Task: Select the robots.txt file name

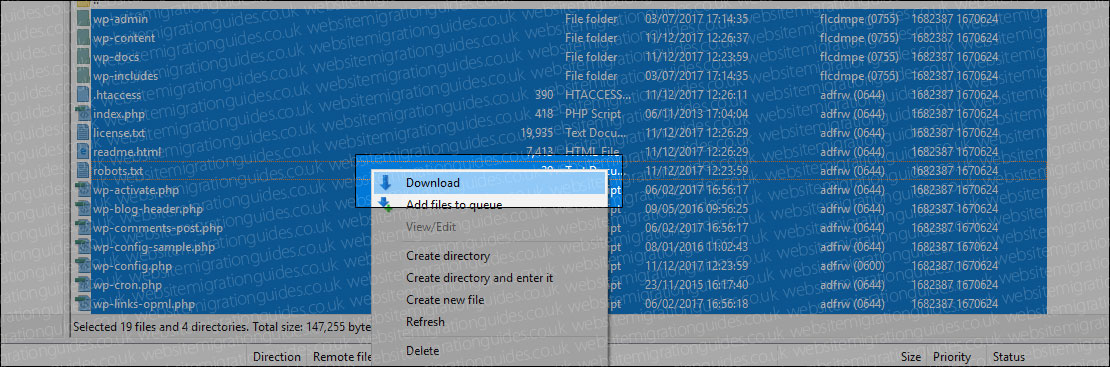Action: click(x=118, y=171)
